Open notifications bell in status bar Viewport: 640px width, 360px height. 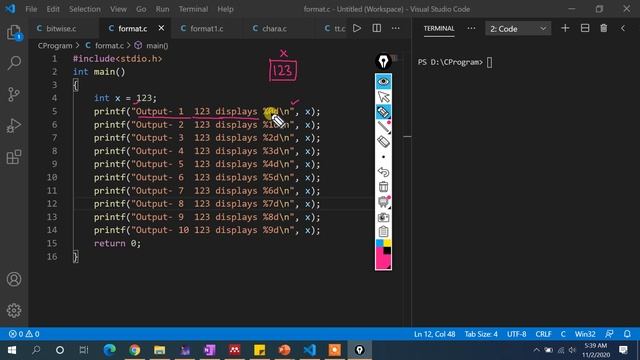coord(627,334)
